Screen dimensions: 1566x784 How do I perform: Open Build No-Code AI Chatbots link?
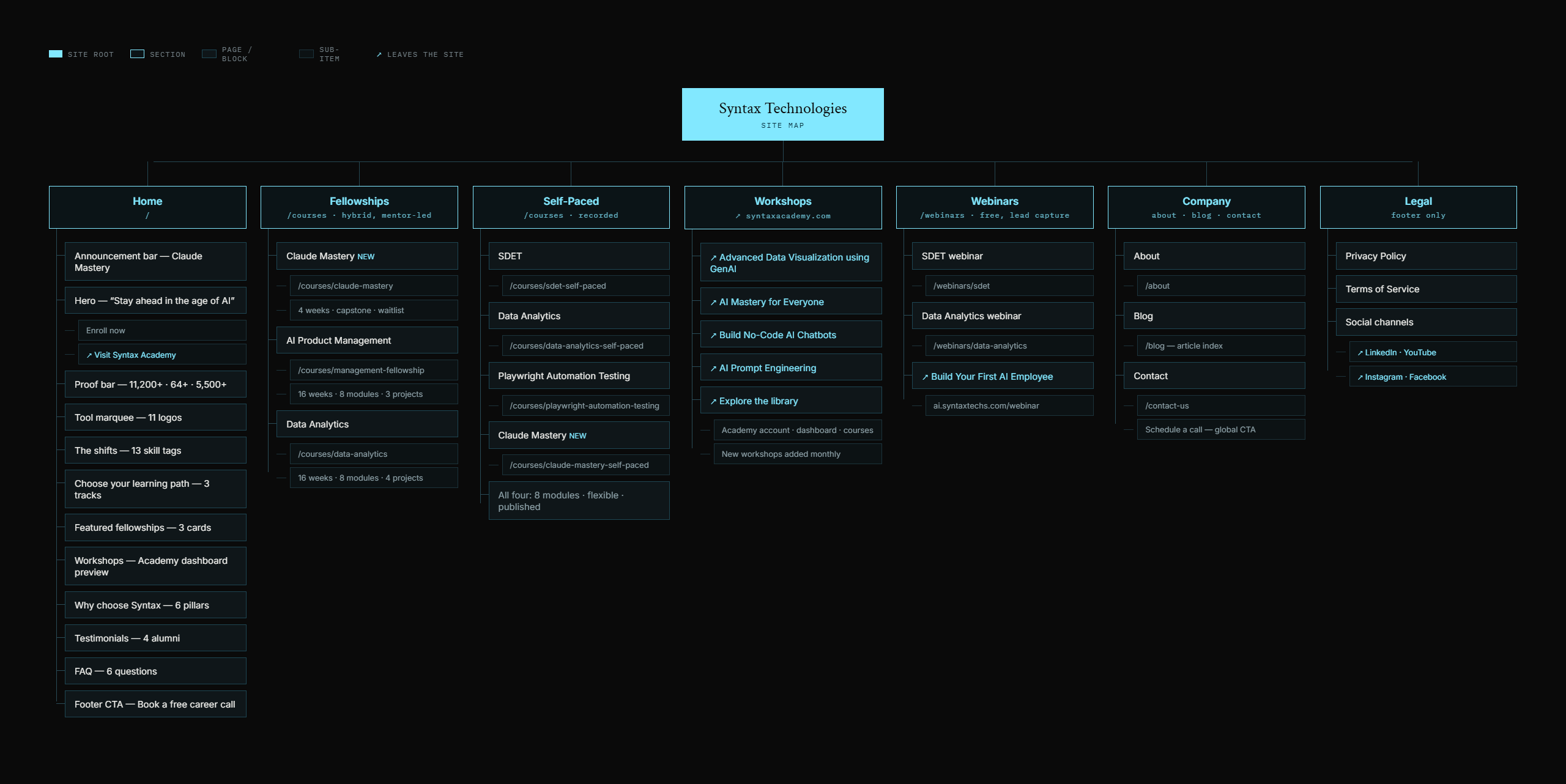(x=791, y=335)
